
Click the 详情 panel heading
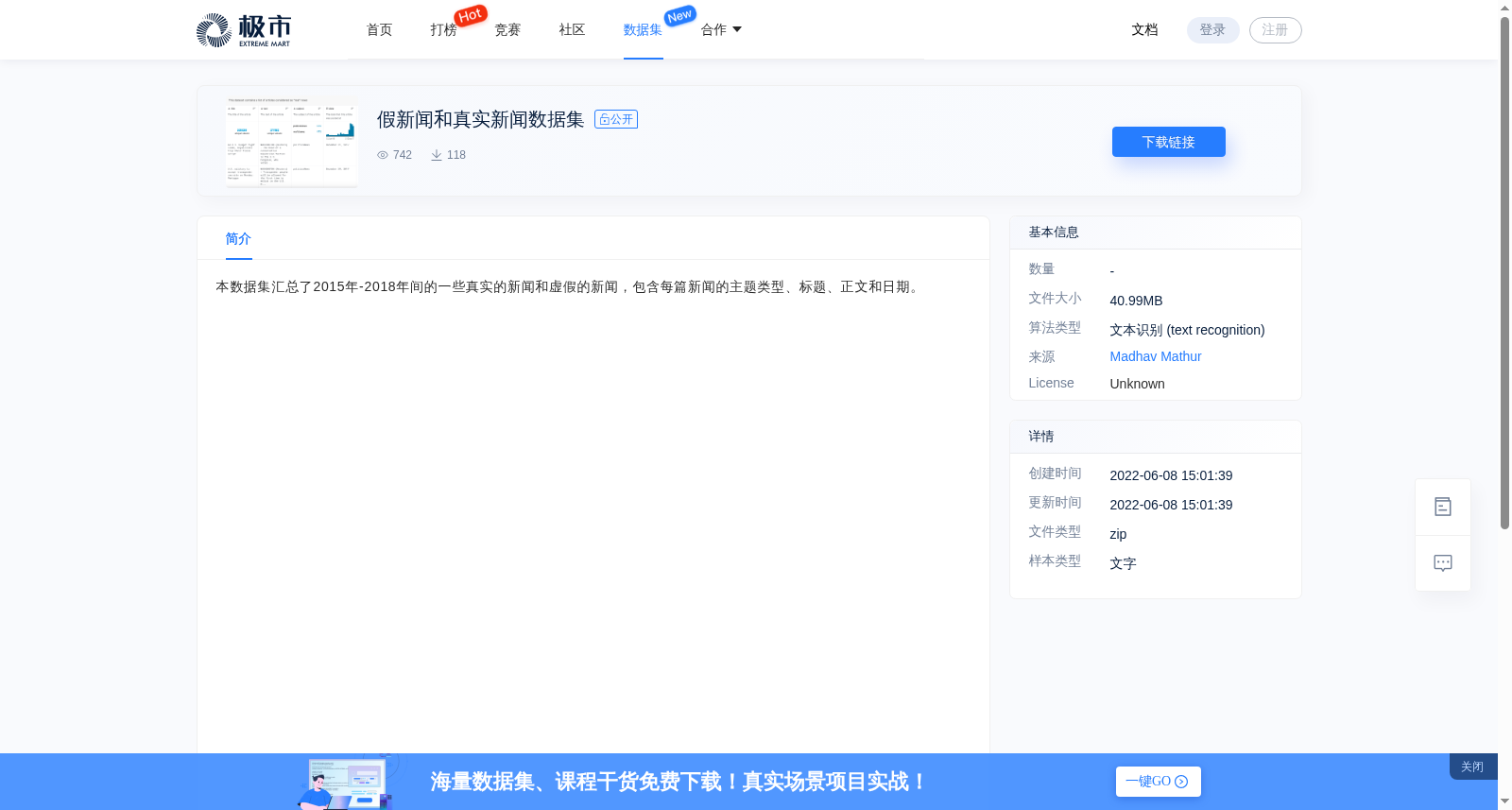tap(1040, 437)
